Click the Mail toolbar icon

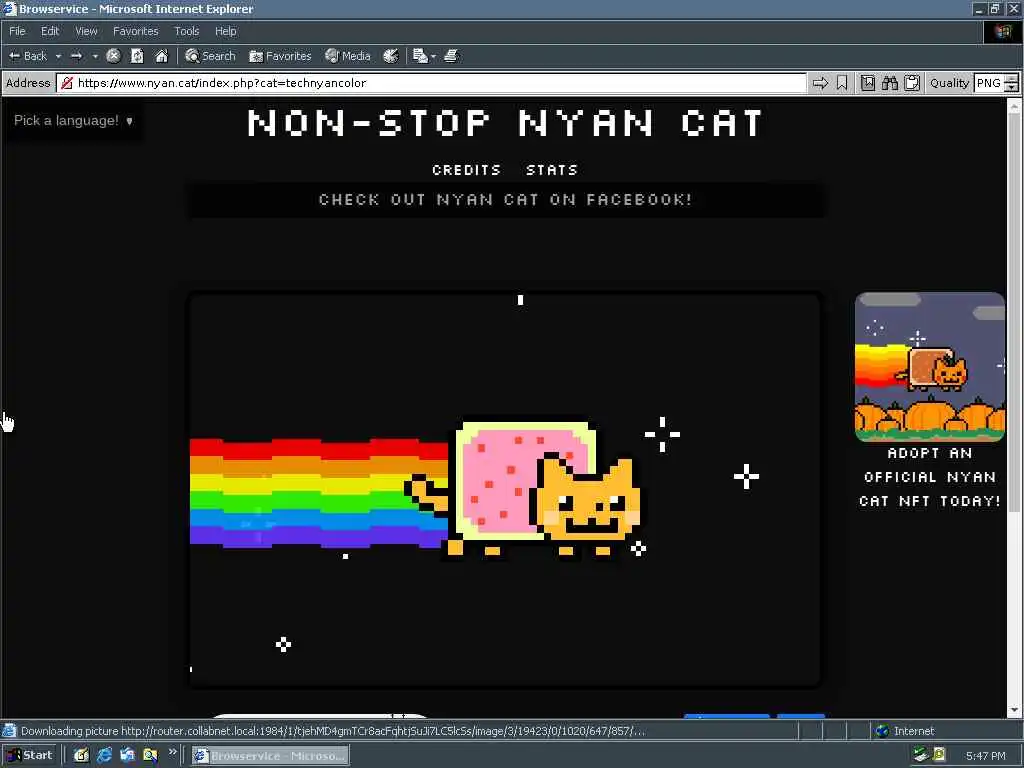point(420,56)
